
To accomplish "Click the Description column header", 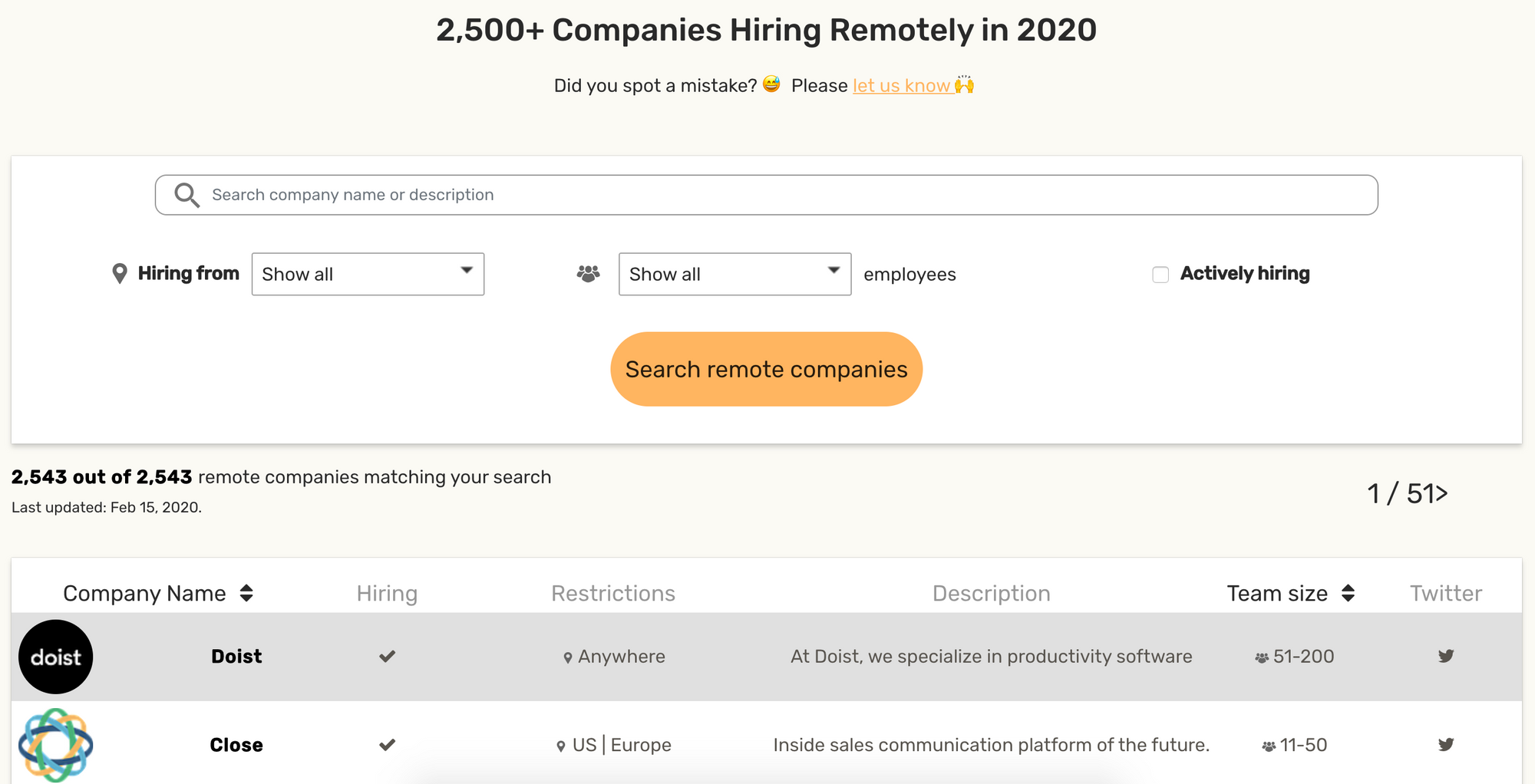I will (991, 593).
